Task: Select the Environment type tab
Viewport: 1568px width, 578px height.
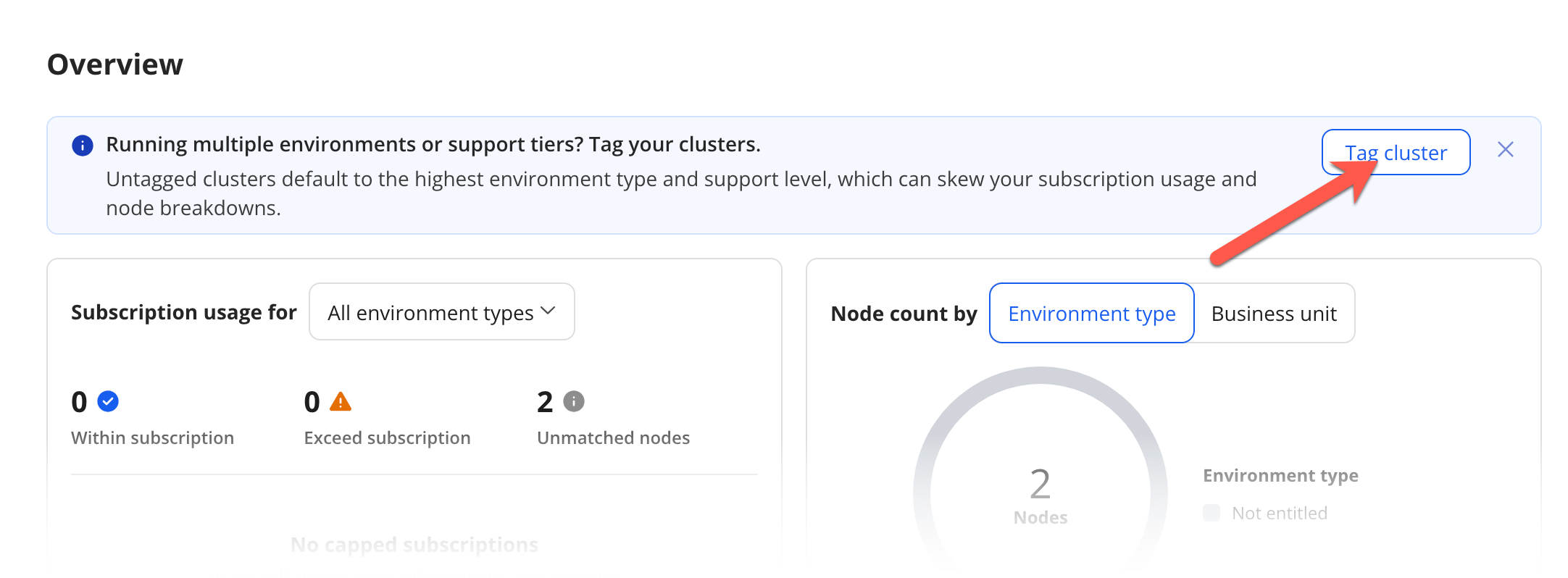Action: tap(1092, 313)
